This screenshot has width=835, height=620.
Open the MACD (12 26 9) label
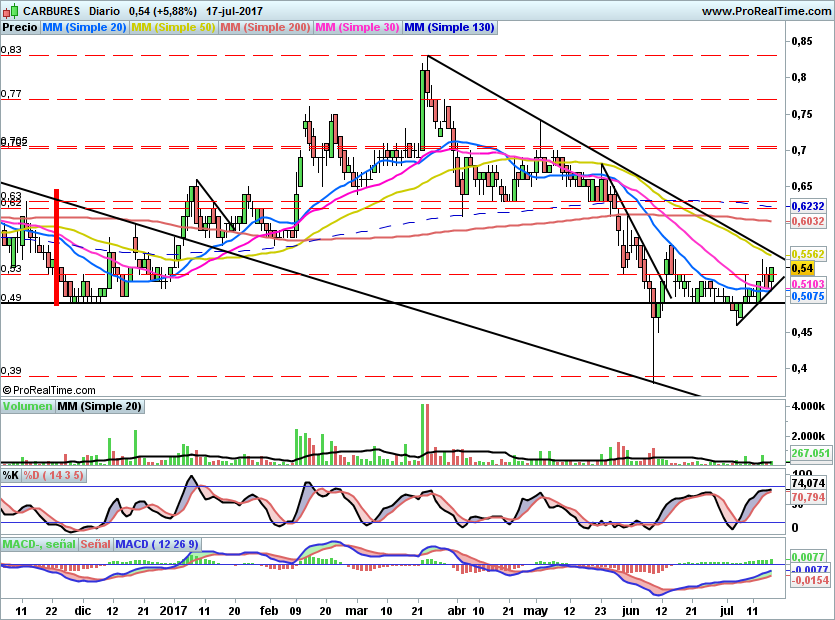[x=158, y=544]
